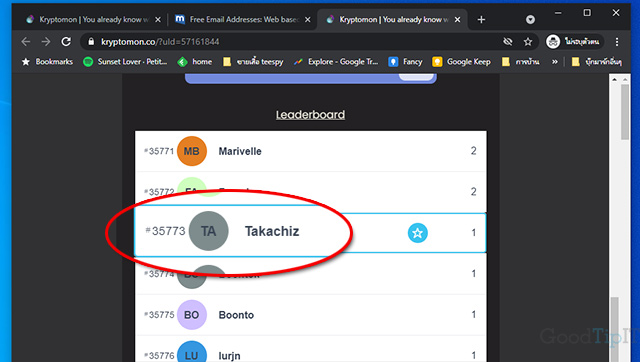
Task: Click the blue star badge beside Takachiz
Action: pos(418,233)
